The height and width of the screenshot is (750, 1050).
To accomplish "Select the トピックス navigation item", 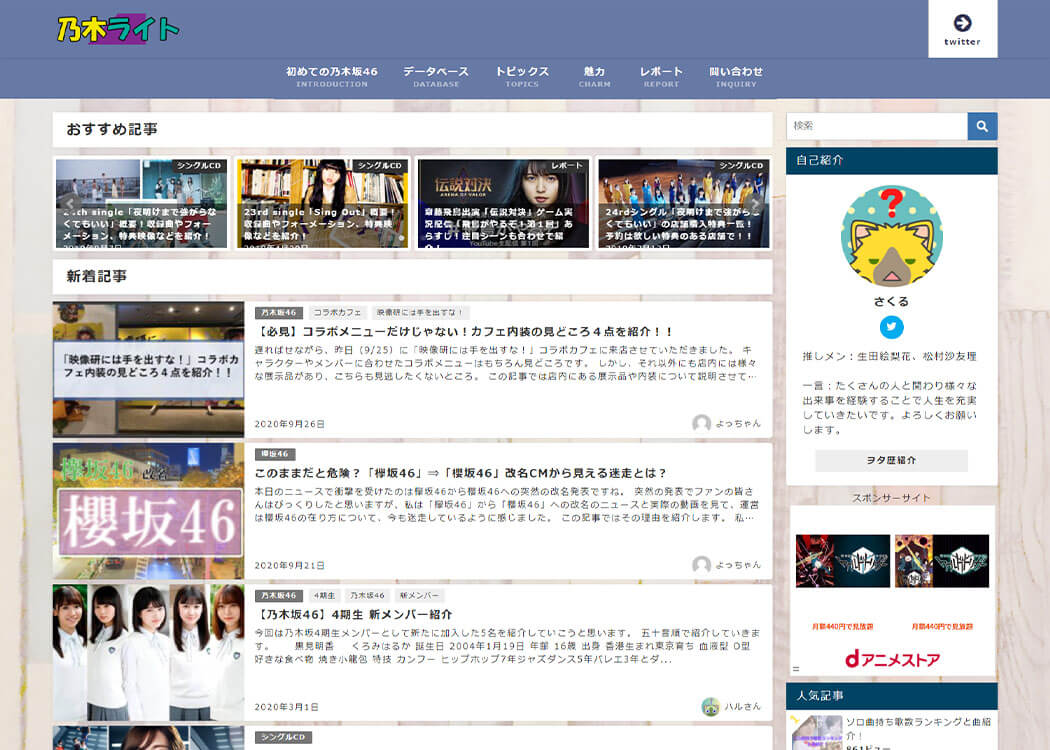I will [522, 77].
